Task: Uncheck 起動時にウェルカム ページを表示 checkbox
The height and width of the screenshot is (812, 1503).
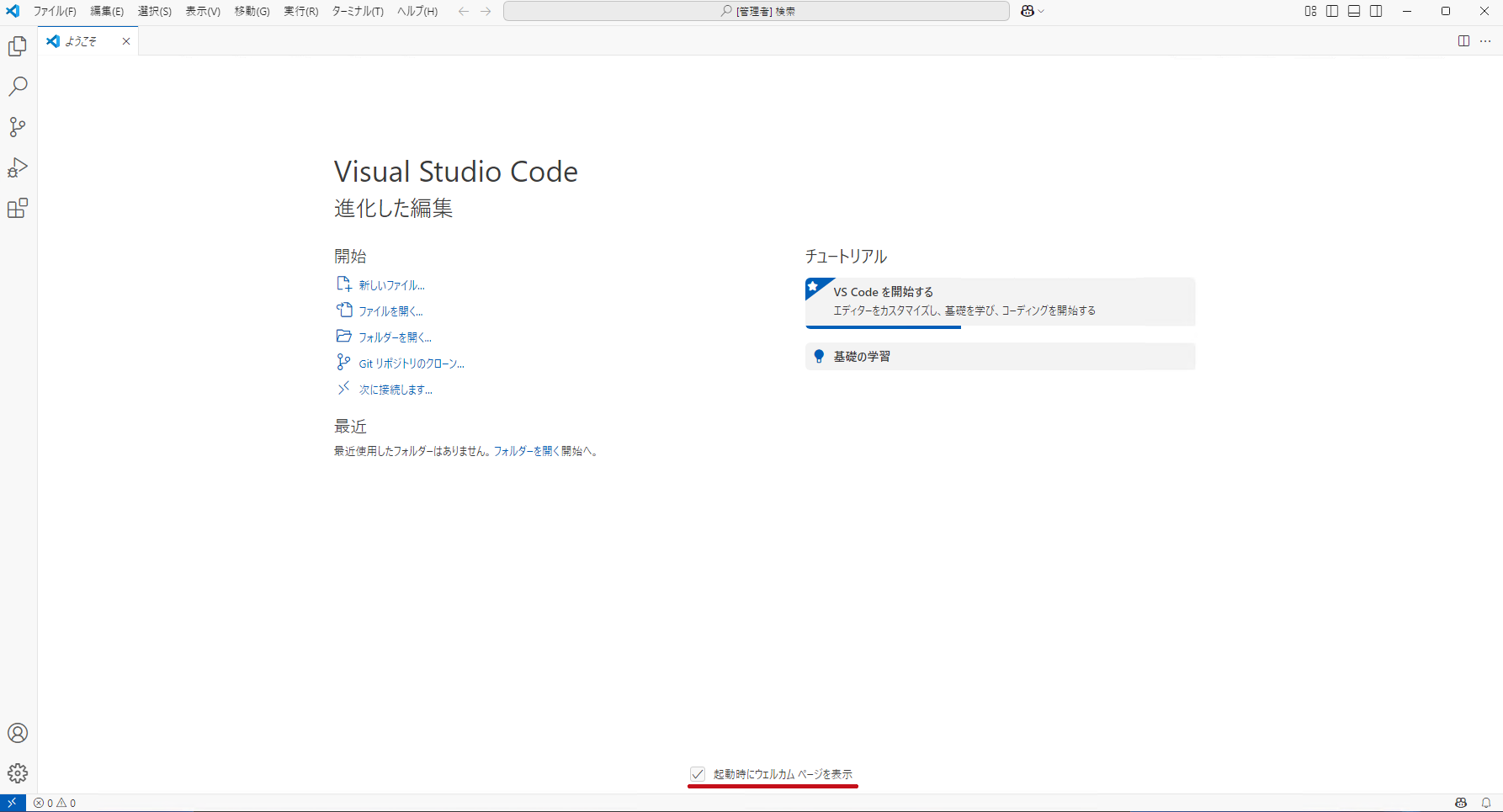Action: point(698,773)
